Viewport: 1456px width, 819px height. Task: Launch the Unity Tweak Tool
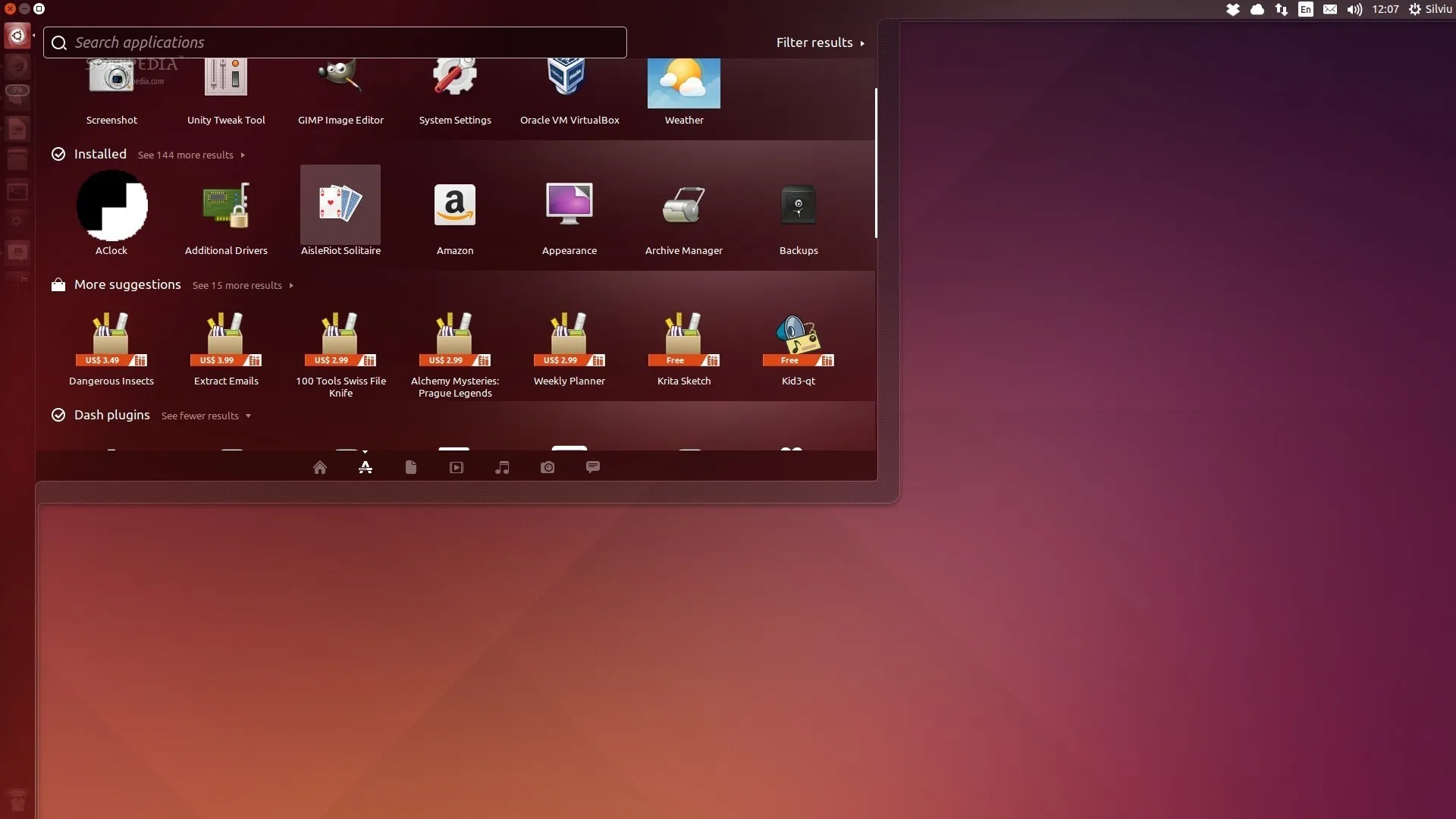(225, 83)
